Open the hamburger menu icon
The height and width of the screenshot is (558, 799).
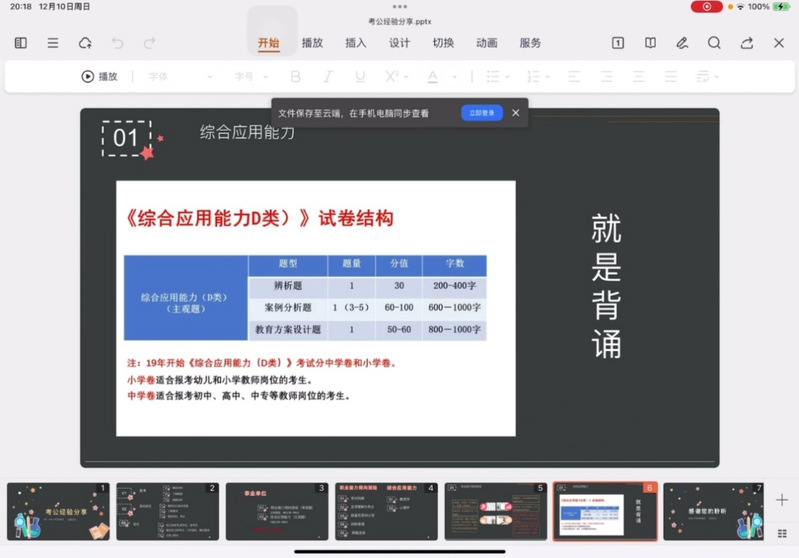[53, 43]
